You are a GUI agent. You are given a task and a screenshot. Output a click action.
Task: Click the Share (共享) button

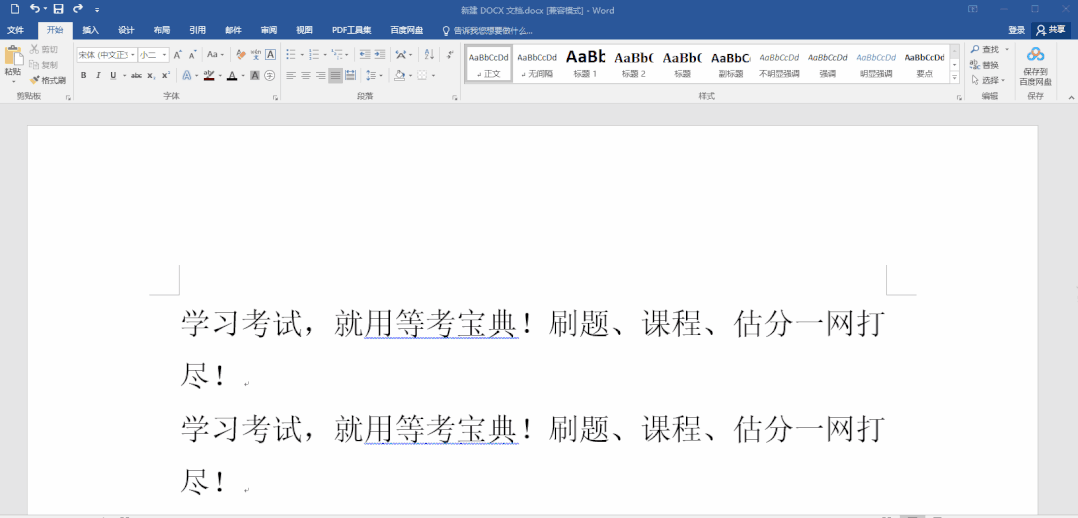(1051, 30)
